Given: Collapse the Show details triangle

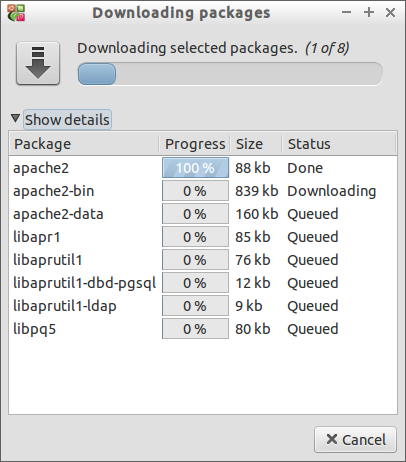Looking at the screenshot, I should (15, 118).
